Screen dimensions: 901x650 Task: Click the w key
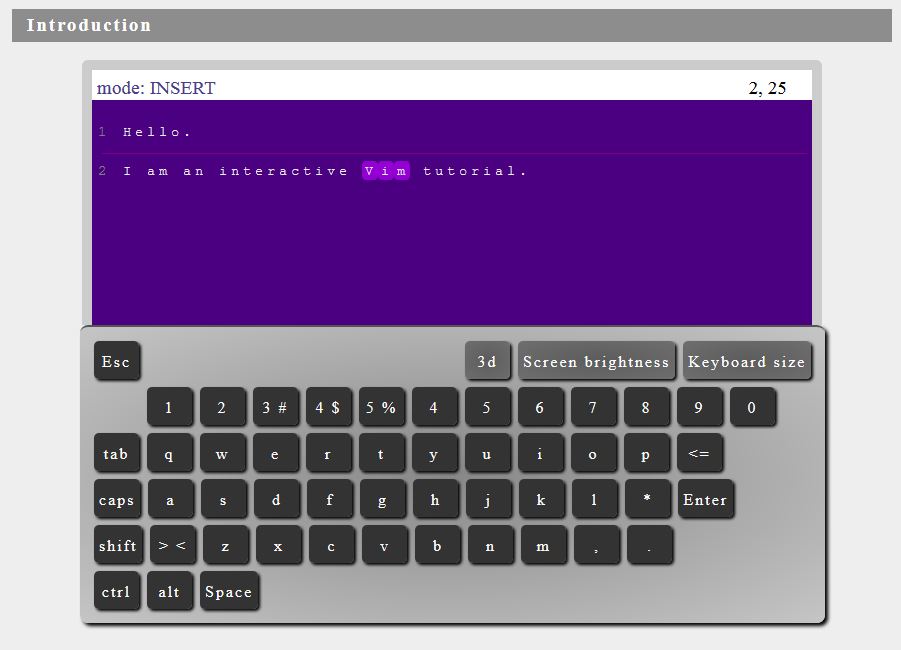[x=222, y=453]
